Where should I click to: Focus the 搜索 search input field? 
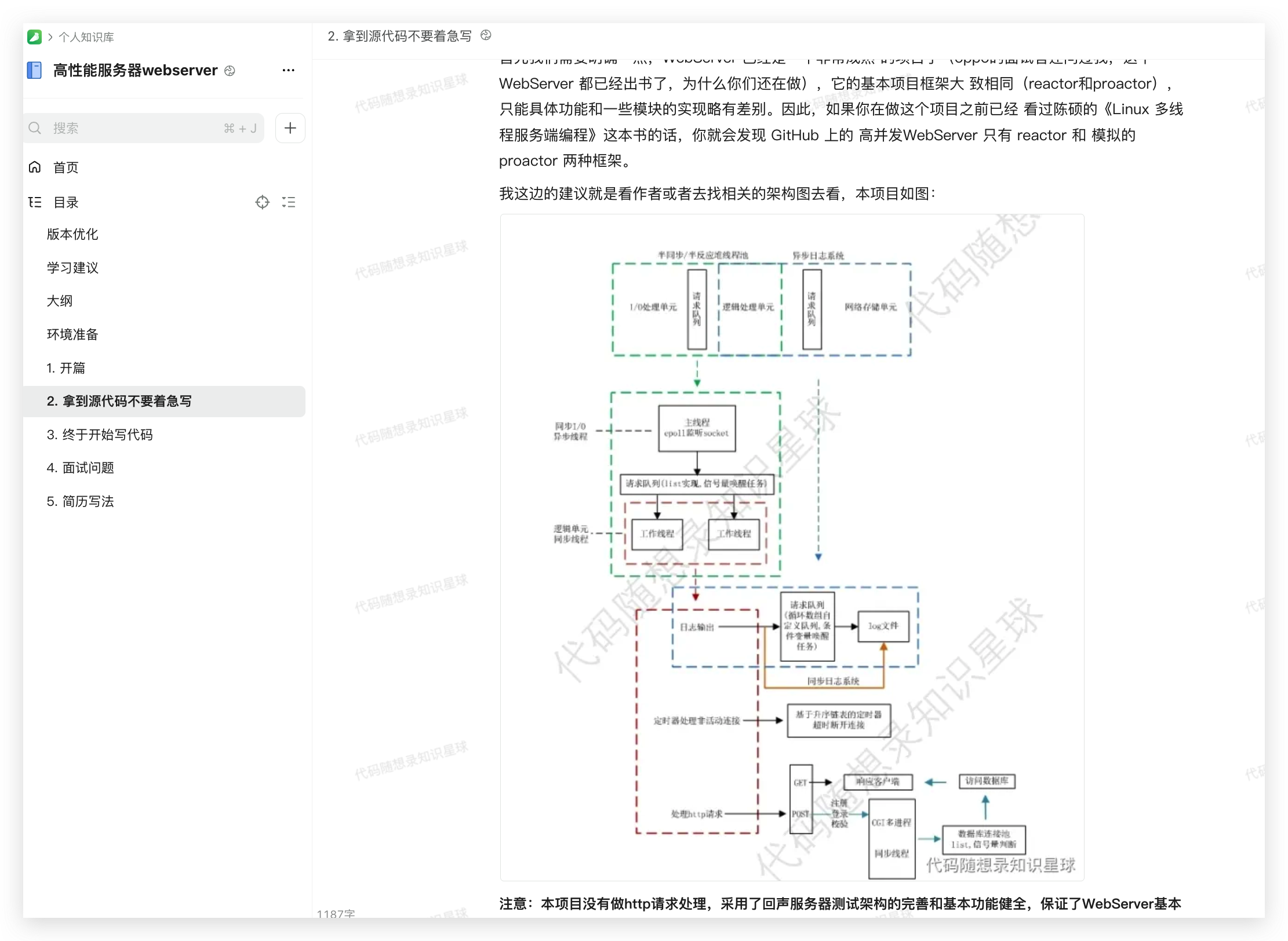144,128
